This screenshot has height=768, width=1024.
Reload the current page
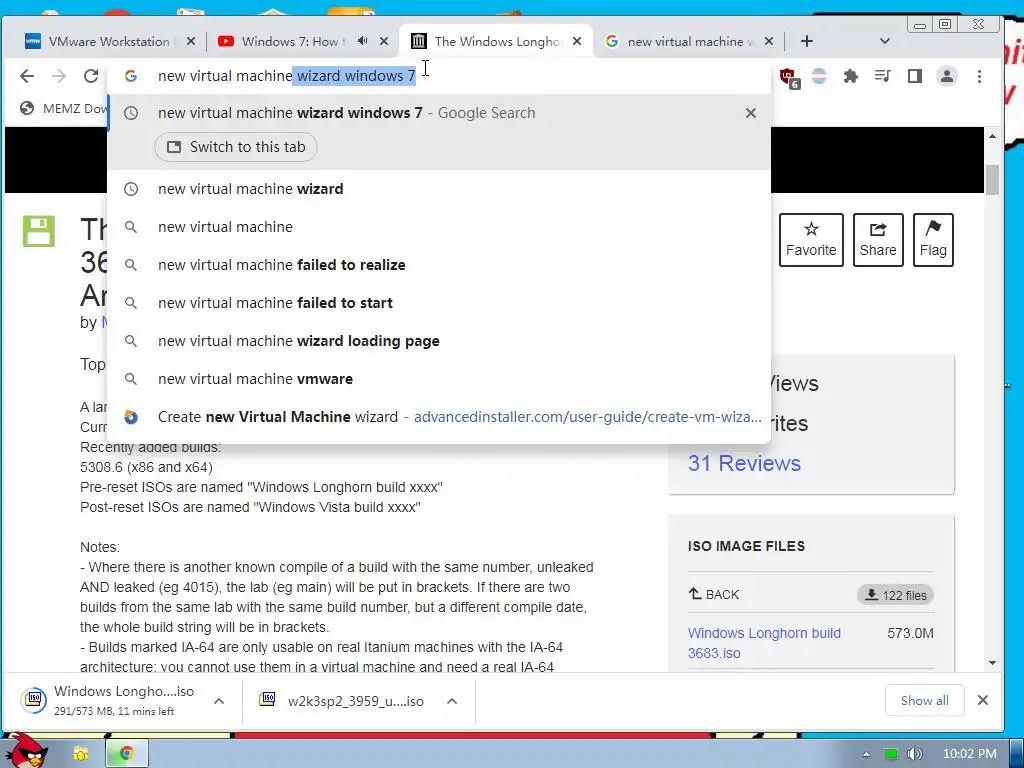(x=91, y=76)
